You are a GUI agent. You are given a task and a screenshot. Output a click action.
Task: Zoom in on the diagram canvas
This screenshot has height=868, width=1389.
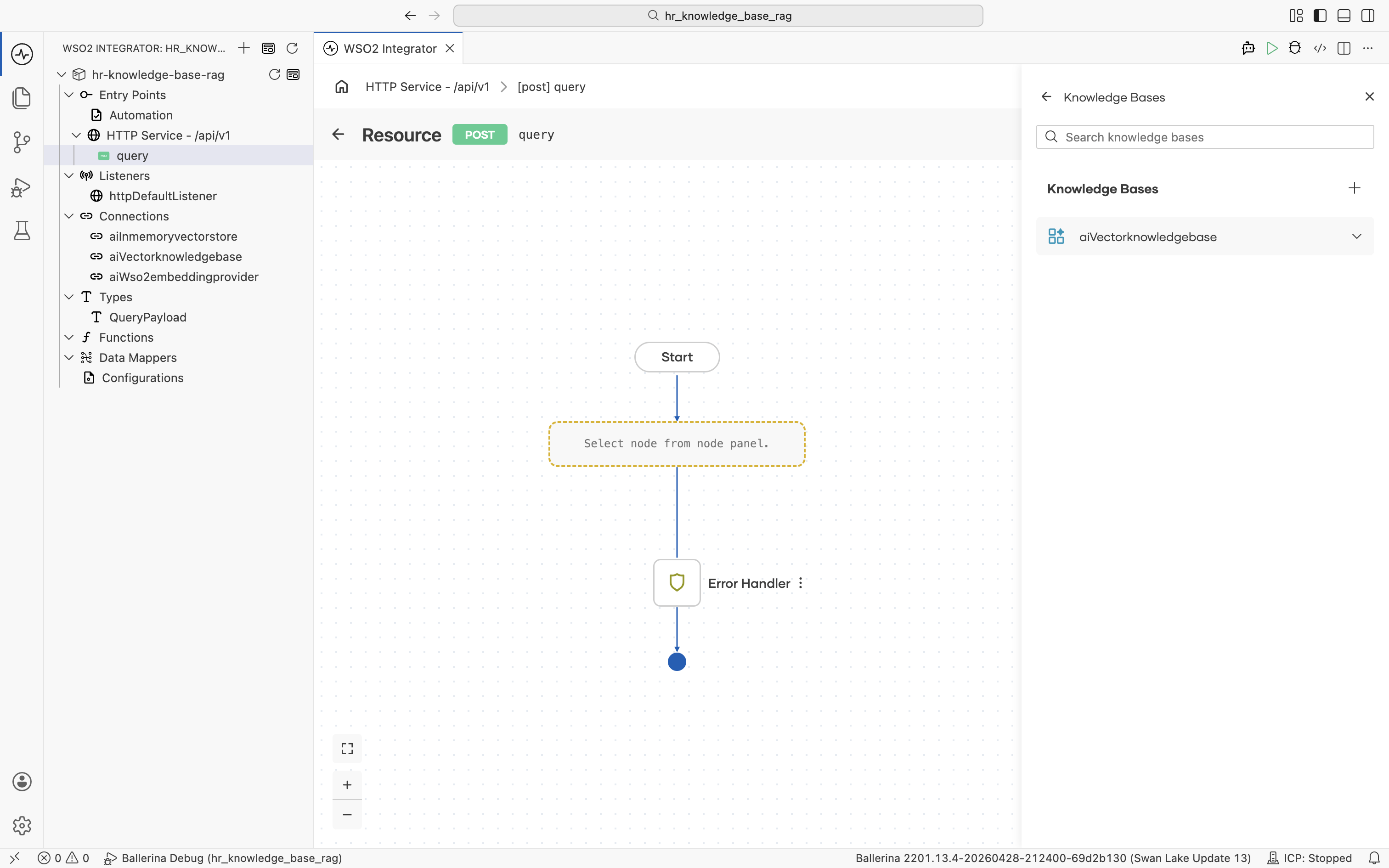click(347, 785)
